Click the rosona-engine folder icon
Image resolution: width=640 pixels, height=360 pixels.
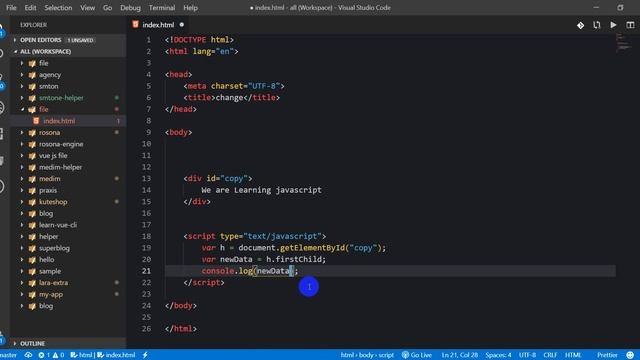(x=32, y=144)
